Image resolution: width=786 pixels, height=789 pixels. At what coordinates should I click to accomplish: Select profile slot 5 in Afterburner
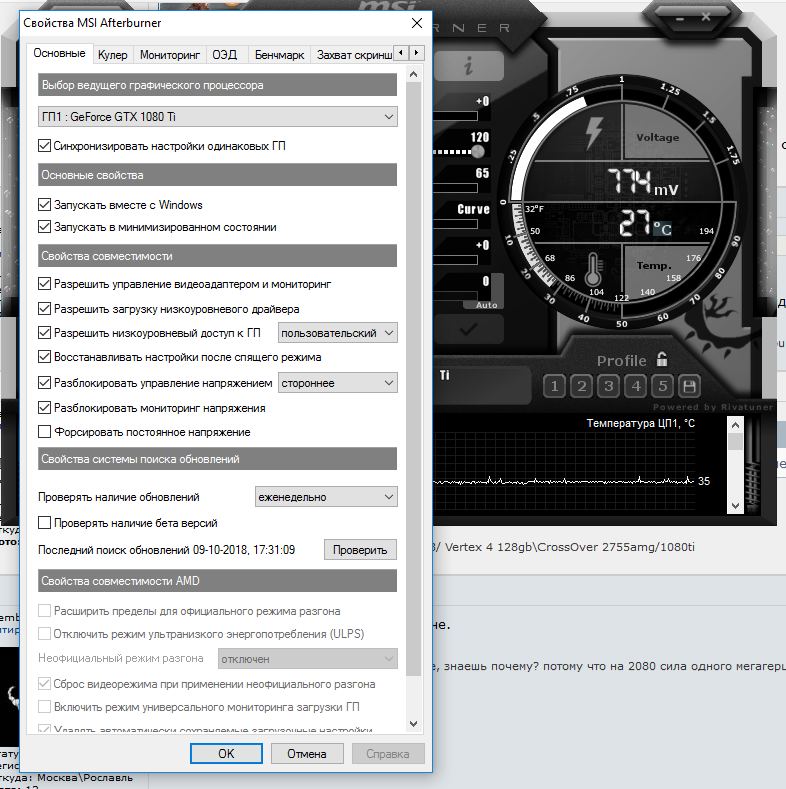click(x=663, y=386)
